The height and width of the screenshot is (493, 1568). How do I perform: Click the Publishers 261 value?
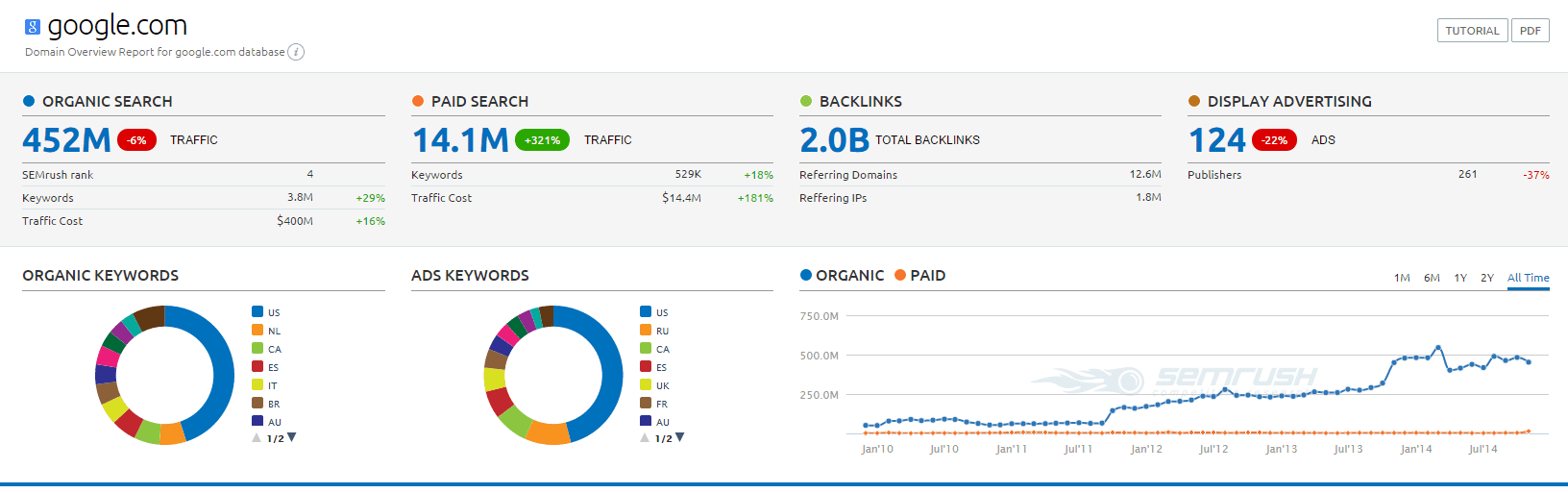coord(1467,174)
